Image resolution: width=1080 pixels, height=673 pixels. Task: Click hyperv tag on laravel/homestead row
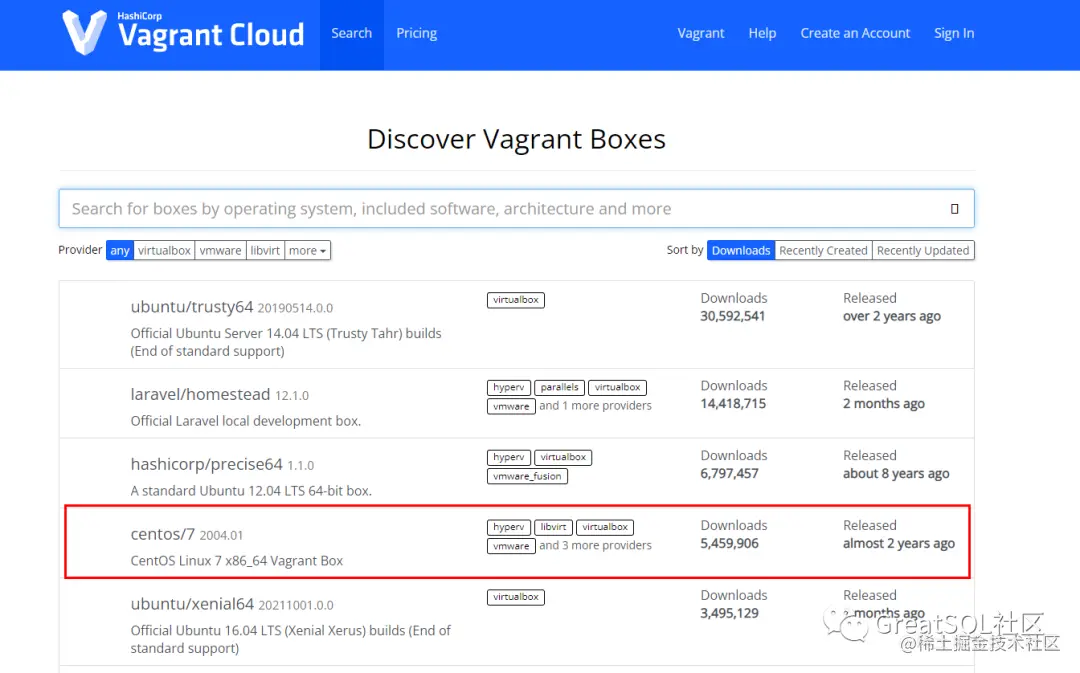point(509,388)
